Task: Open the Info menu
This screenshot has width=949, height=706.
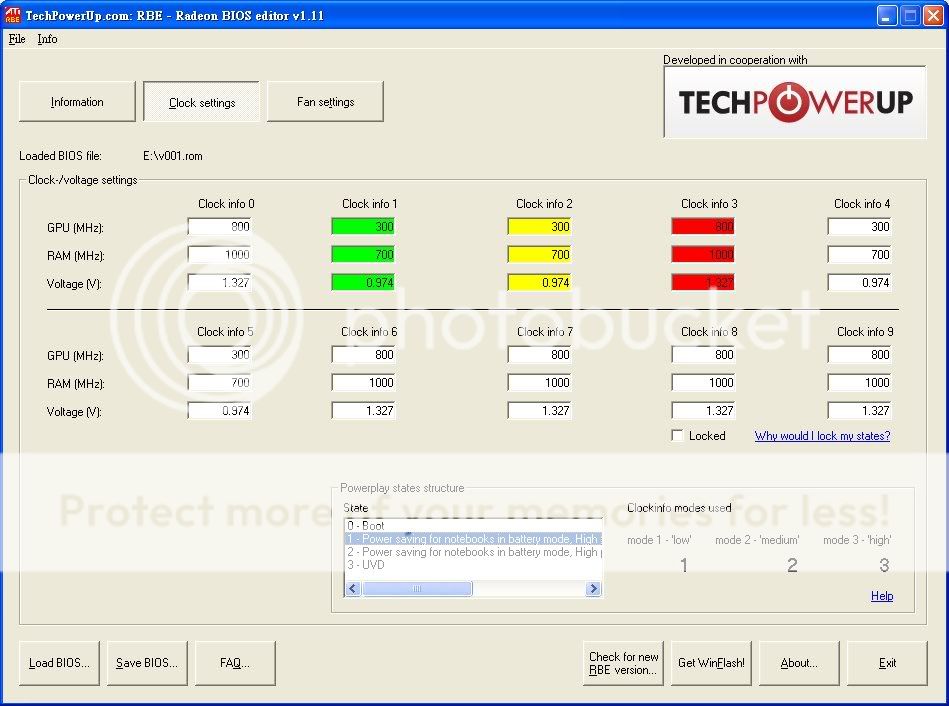Action: click(47, 39)
